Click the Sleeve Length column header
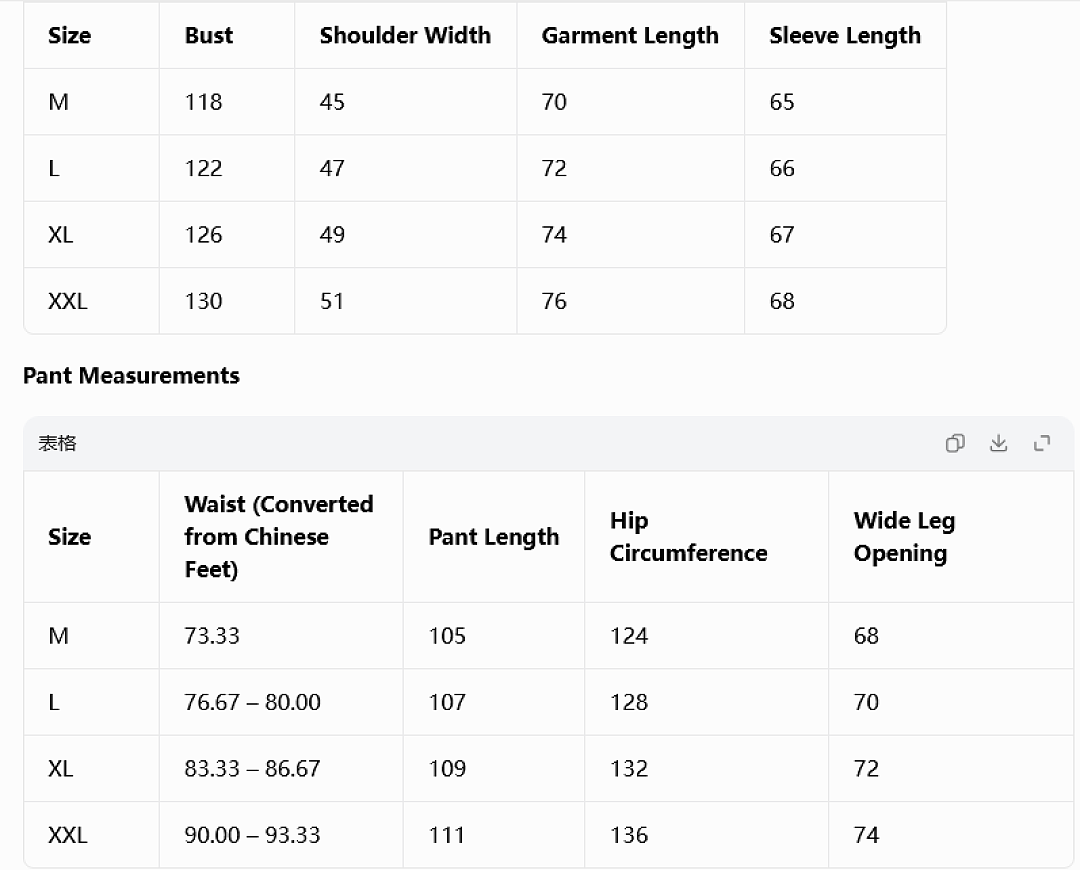1080x870 pixels. coord(845,35)
